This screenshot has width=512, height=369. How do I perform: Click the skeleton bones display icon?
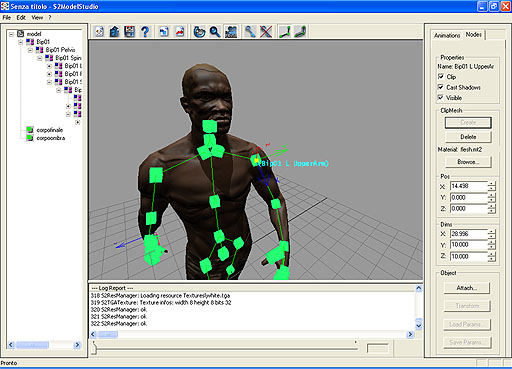tap(284, 32)
